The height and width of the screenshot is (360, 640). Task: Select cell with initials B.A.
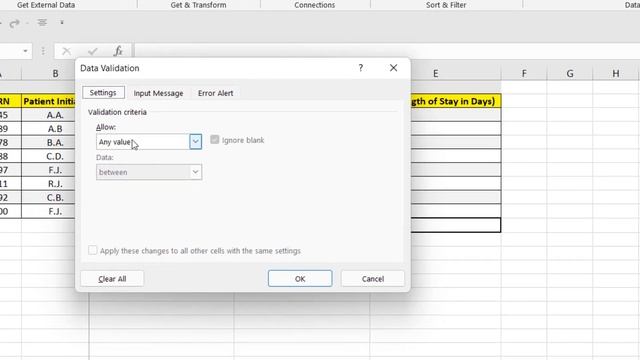[49, 142]
